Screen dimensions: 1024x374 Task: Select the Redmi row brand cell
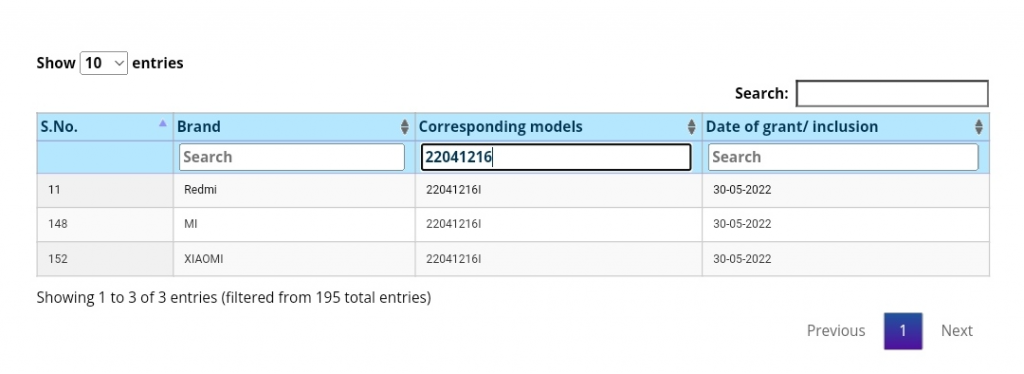pos(294,191)
